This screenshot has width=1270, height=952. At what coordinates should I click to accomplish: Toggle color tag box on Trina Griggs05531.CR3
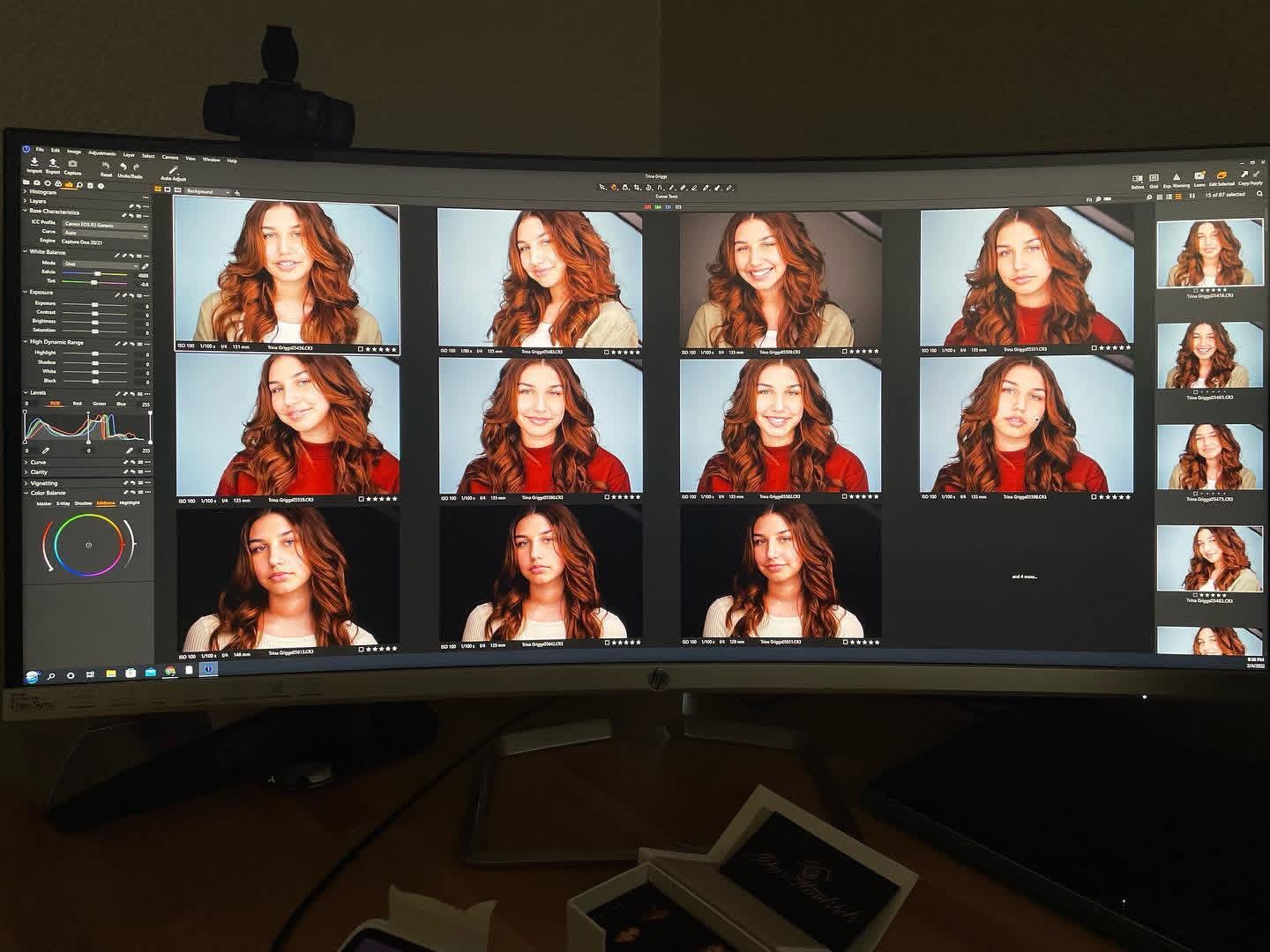(x=1095, y=350)
